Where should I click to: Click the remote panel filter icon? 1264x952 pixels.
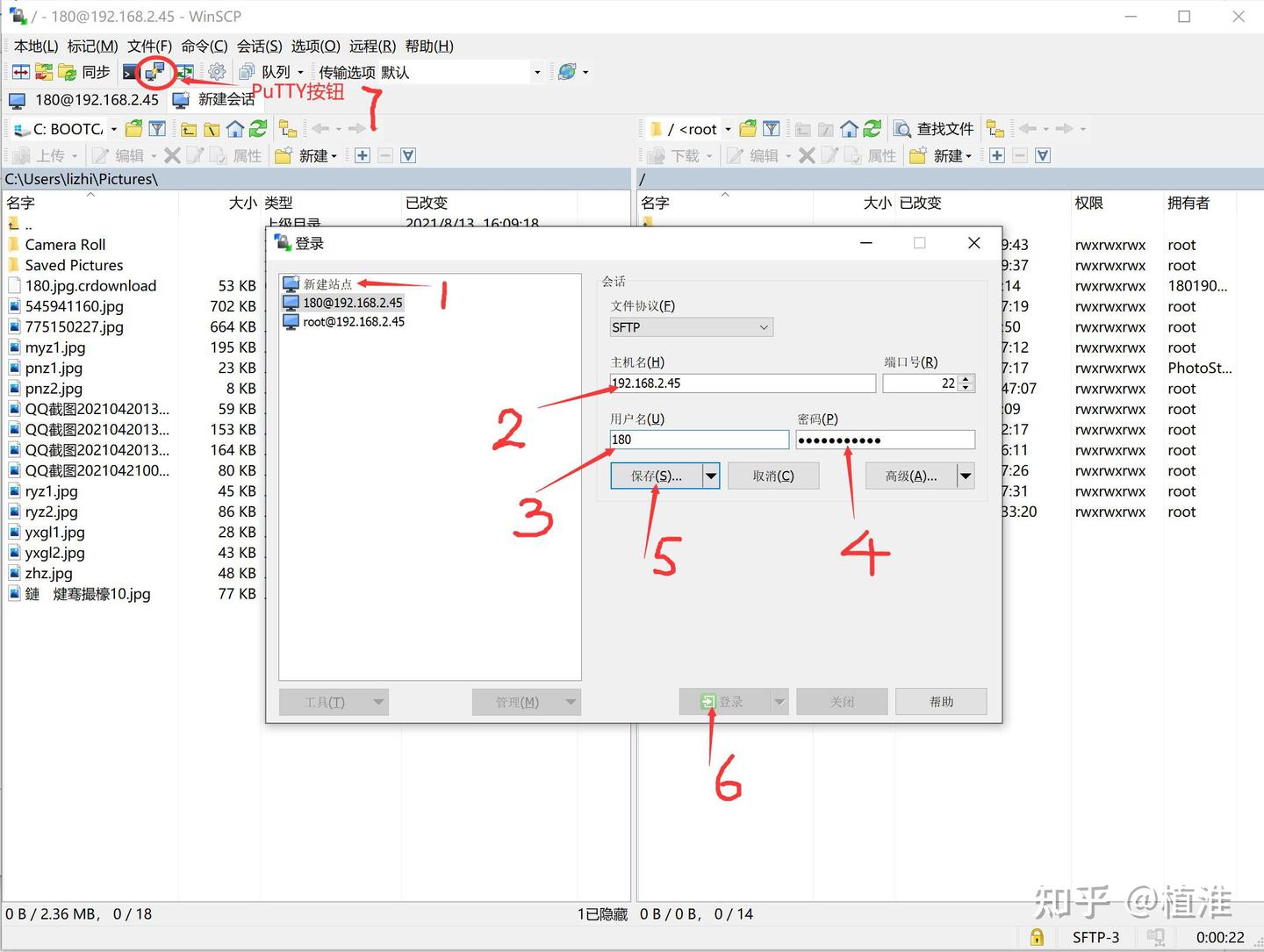(x=771, y=129)
